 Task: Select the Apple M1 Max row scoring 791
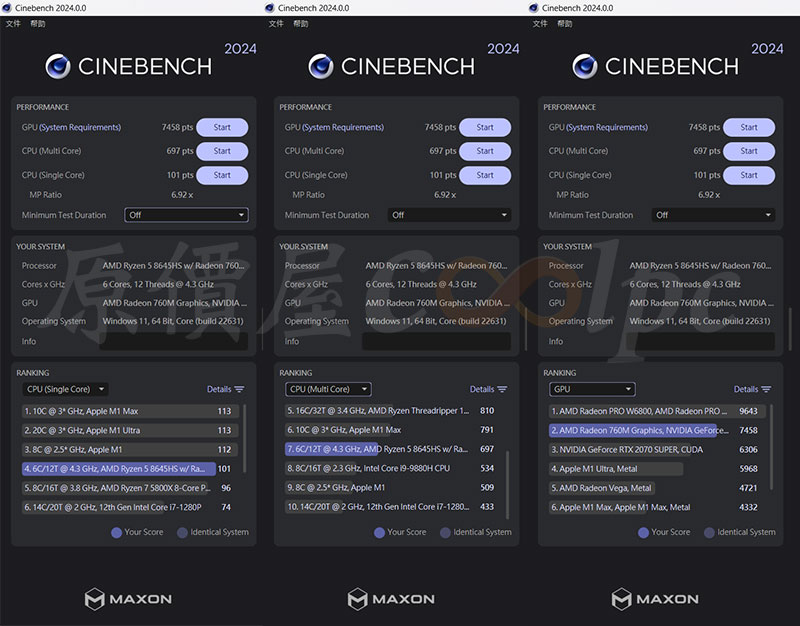tap(390, 430)
